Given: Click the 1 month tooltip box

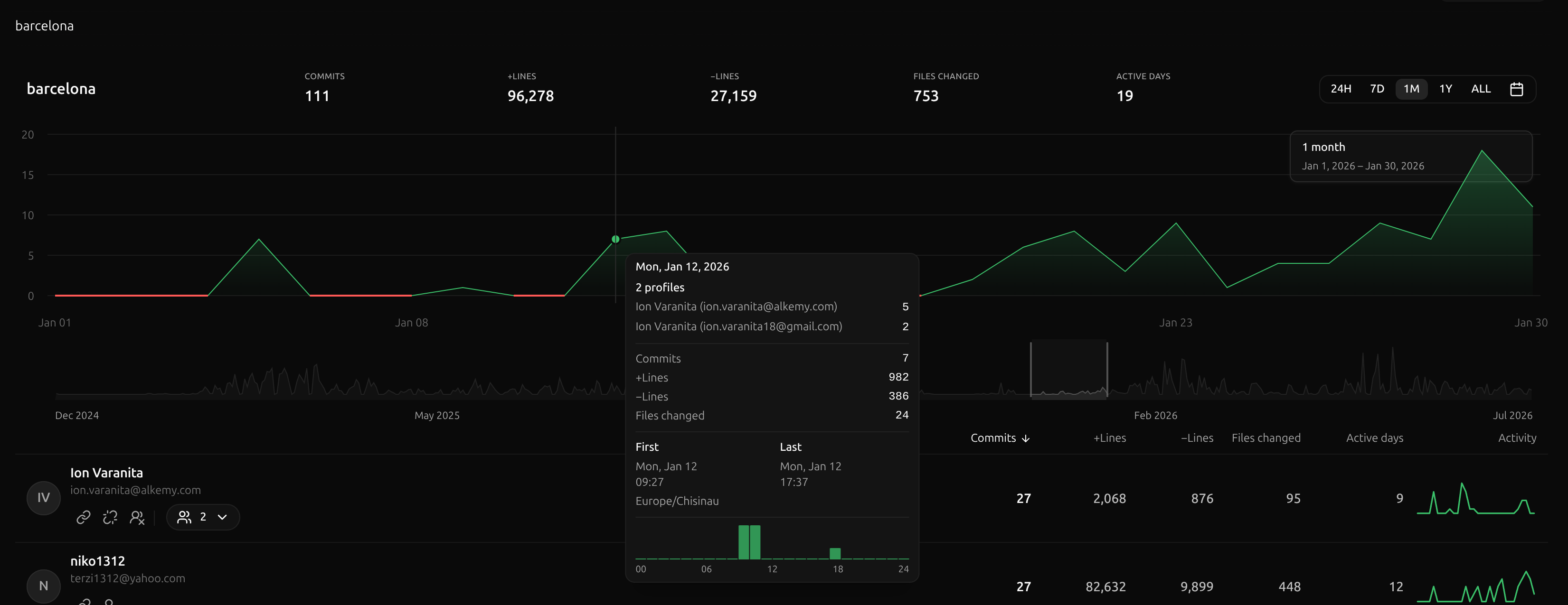Looking at the screenshot, I should pyautogui.click(x=1410, y=156).
